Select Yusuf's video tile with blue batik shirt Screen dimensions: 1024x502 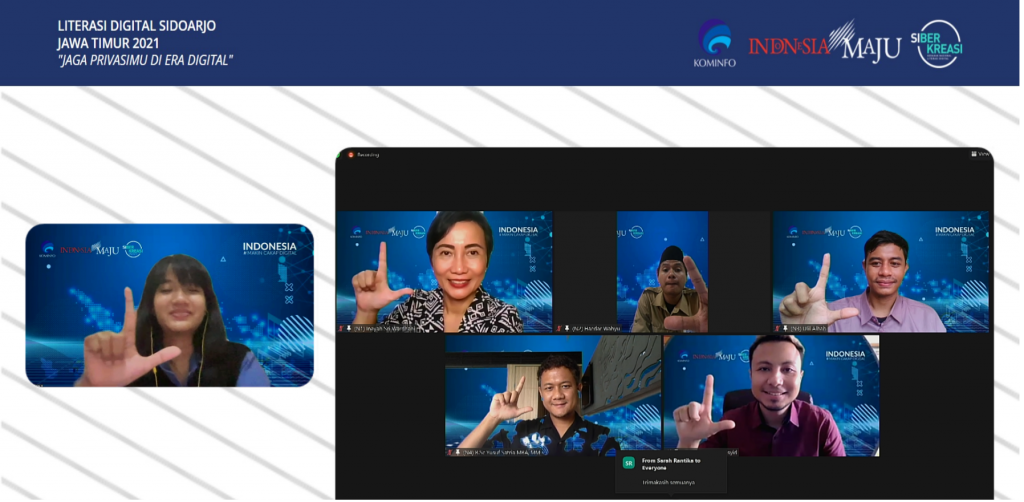pos(553,395)
